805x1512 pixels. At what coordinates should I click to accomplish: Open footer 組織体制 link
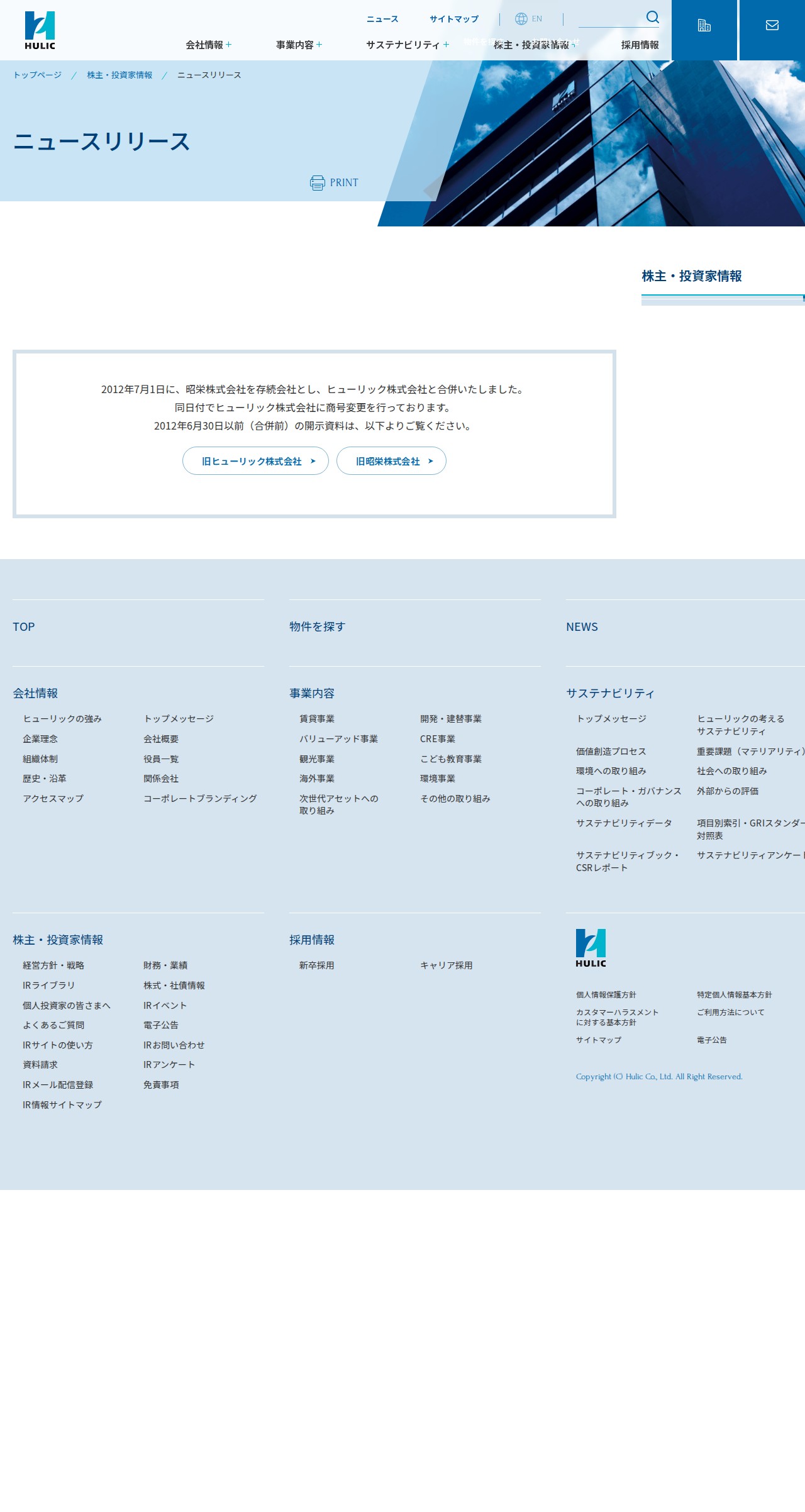(40, 759)
